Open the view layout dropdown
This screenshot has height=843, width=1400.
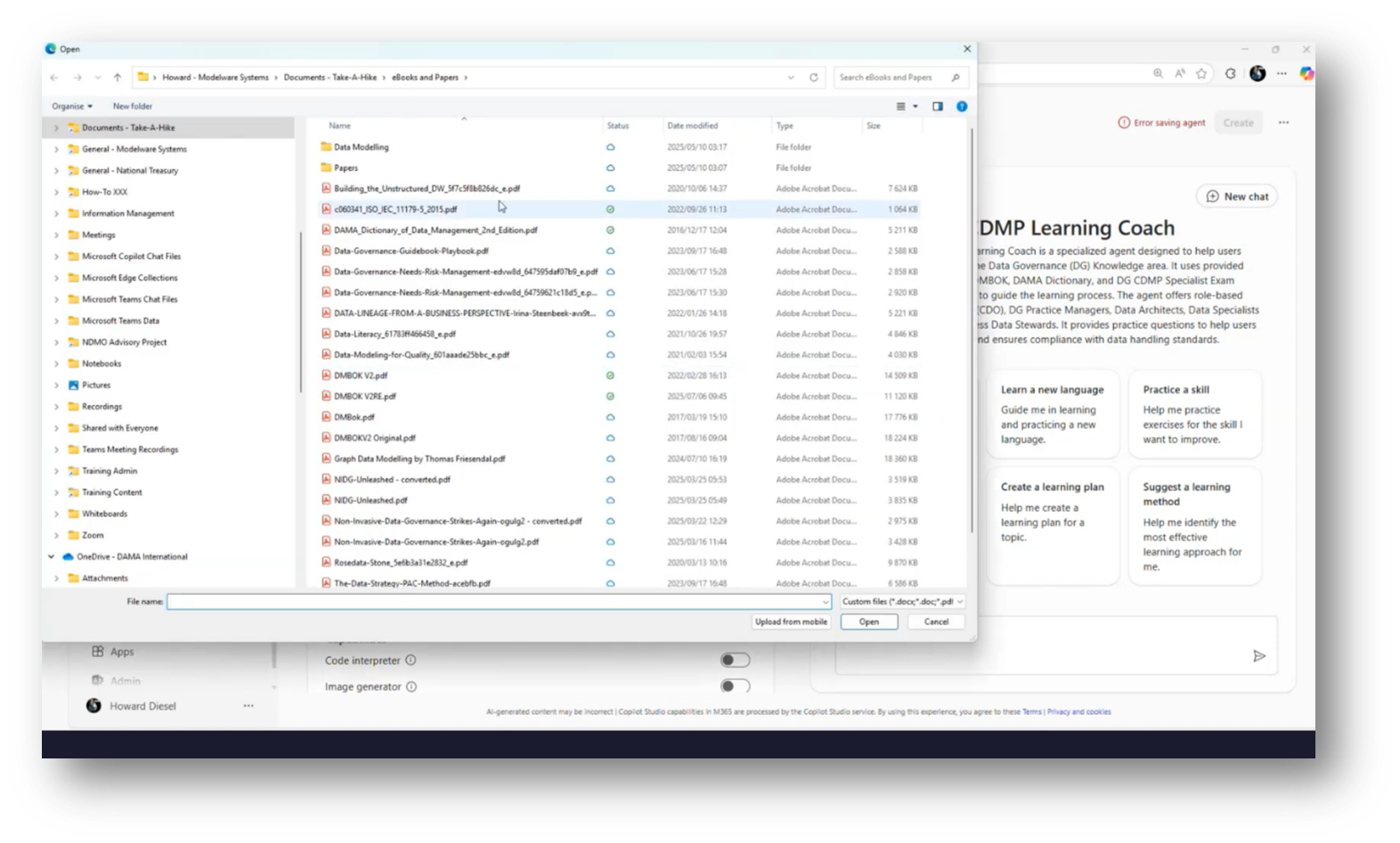pos(915,107)
